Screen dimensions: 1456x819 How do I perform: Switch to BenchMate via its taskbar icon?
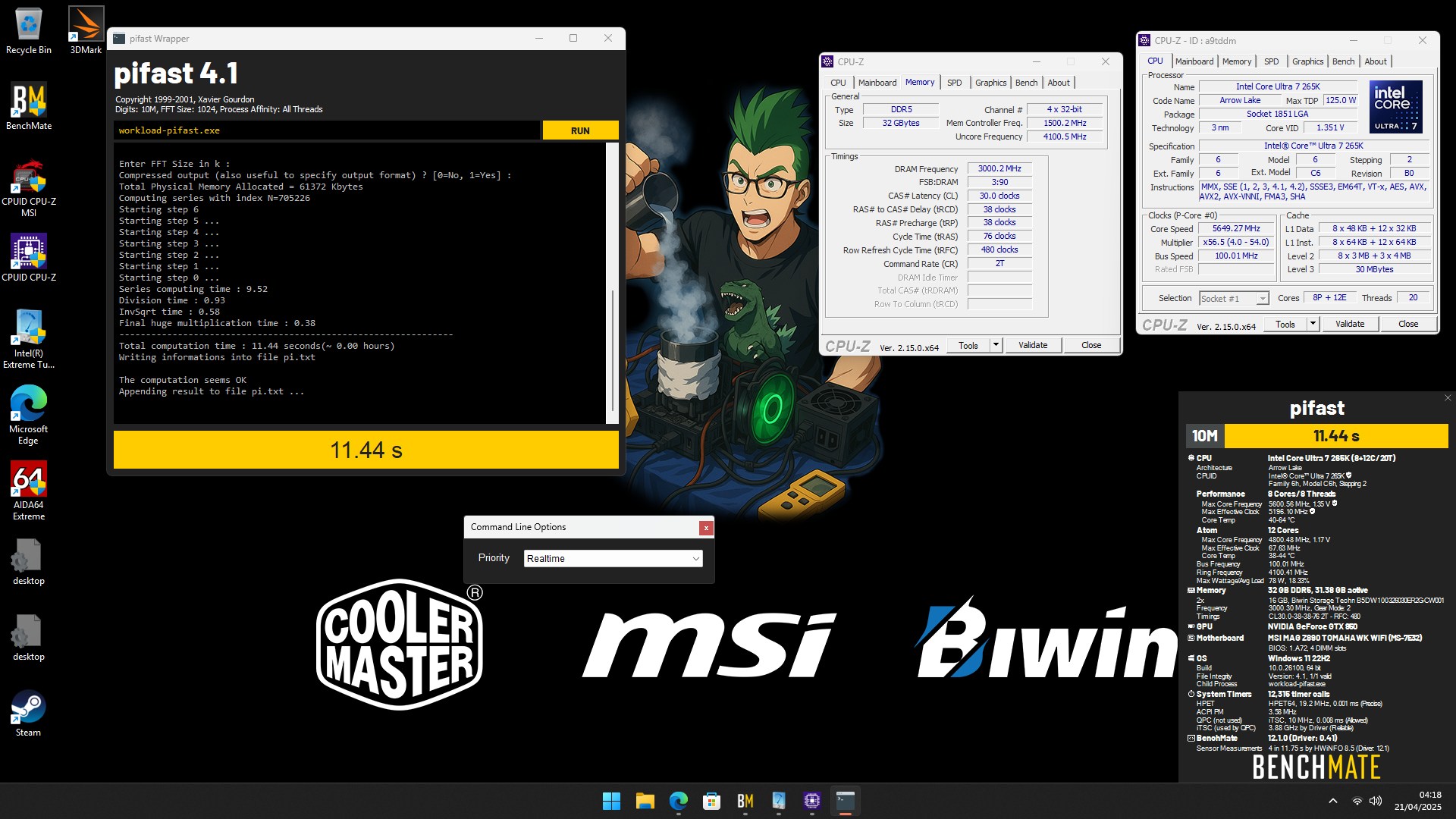tap(745, 801)
